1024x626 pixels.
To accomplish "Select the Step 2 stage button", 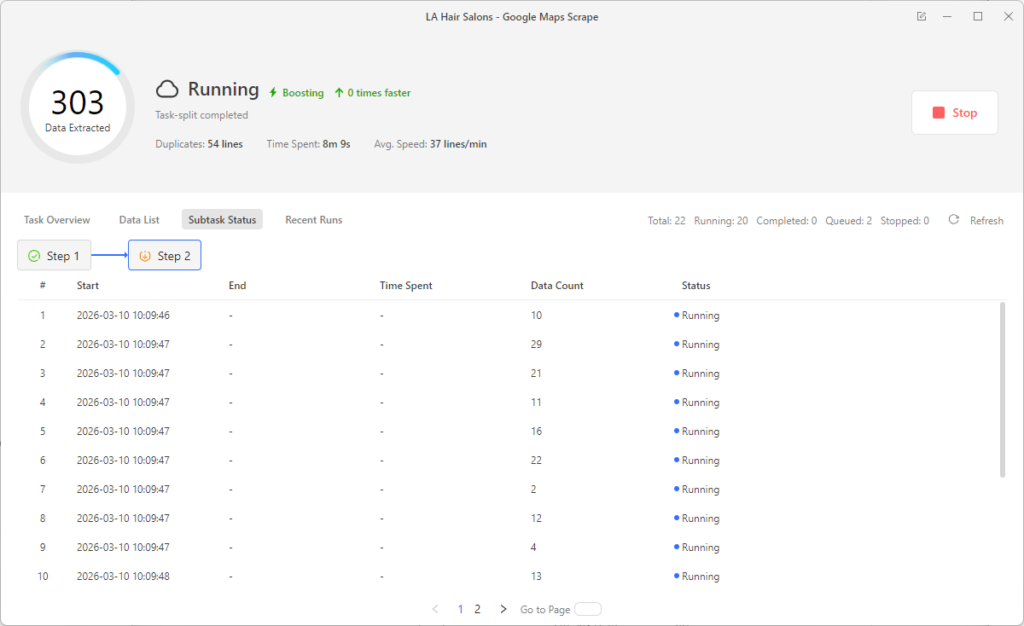I will point(165,255).
